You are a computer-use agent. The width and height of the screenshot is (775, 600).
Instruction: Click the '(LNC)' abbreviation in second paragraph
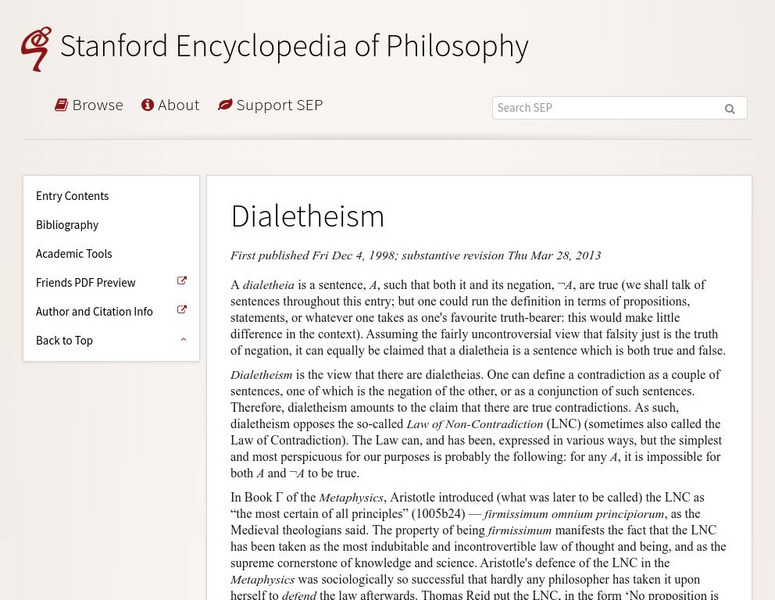tap(563, 424)
